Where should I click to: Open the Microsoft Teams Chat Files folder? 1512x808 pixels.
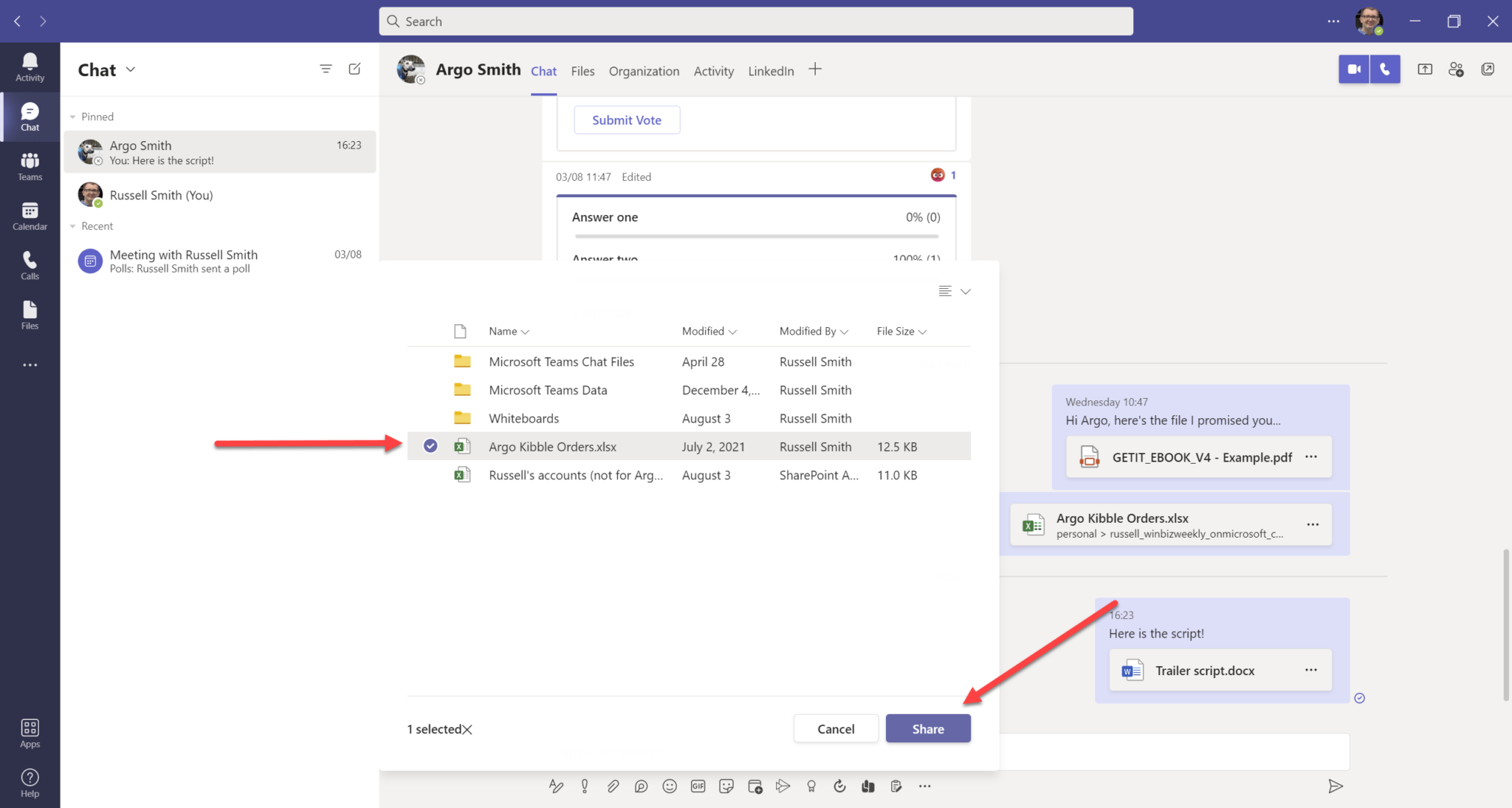[x=561, y=362]
